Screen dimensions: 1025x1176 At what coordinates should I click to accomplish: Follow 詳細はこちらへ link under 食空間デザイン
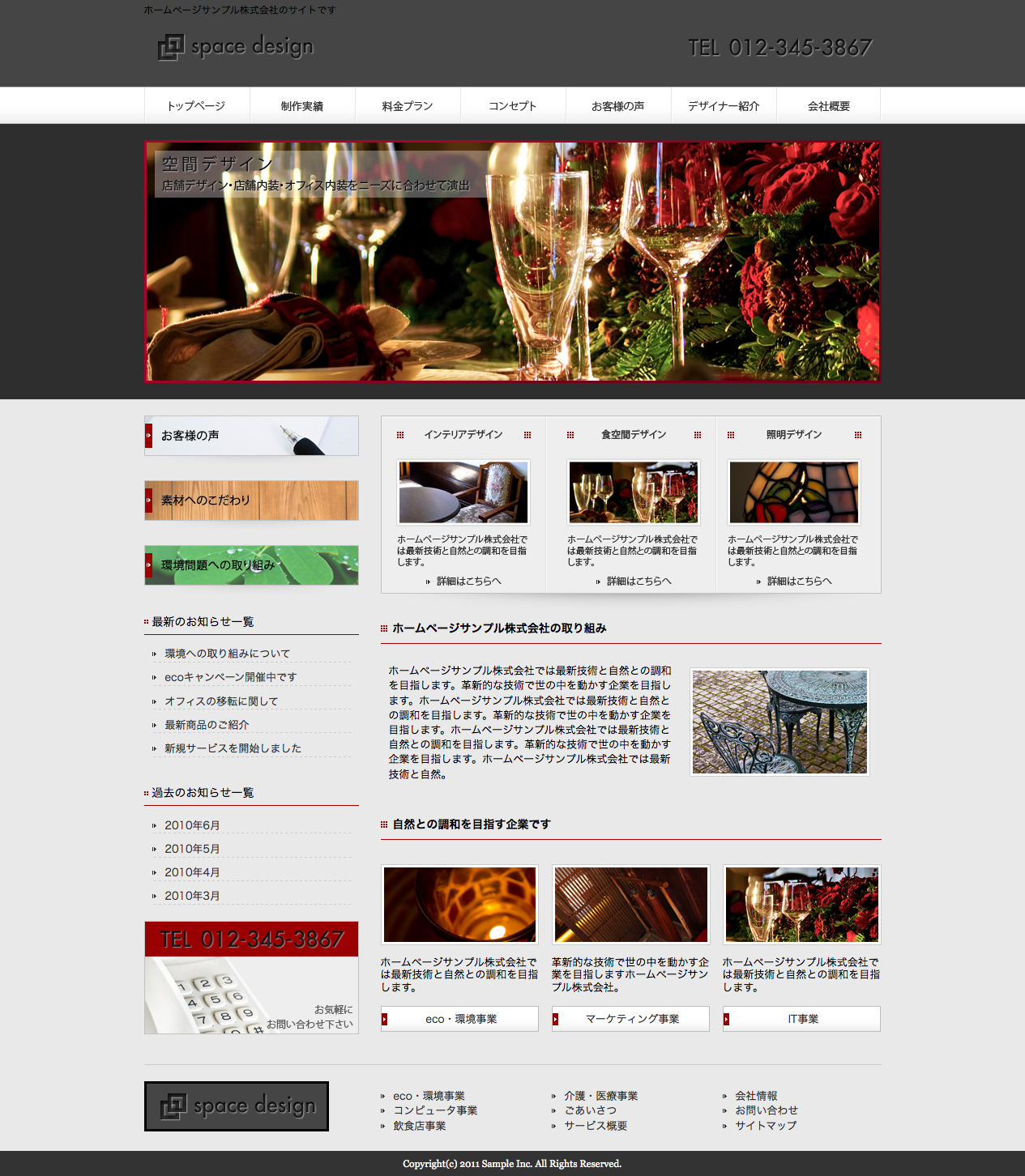point(638,582)
